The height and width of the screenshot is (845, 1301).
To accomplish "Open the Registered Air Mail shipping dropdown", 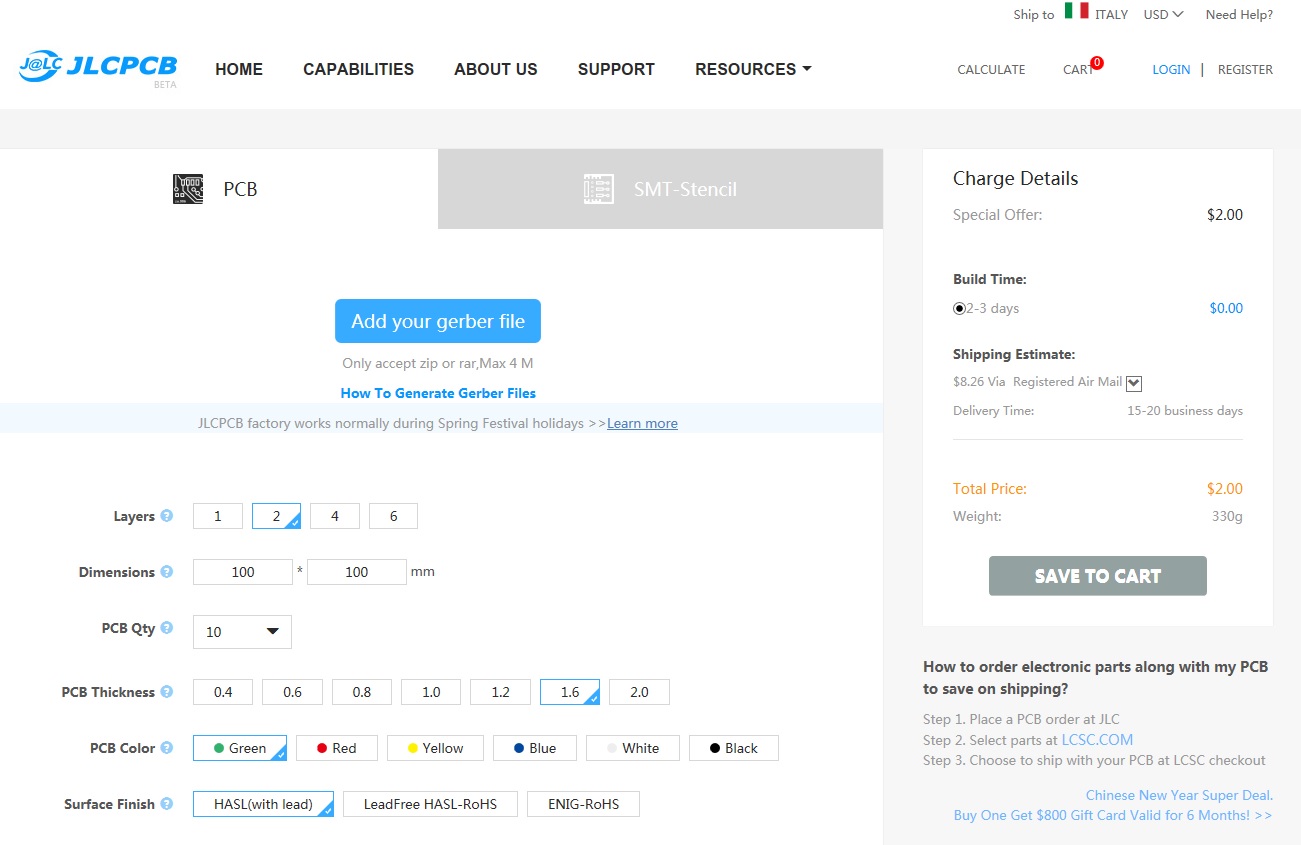I will point(1134,383).
